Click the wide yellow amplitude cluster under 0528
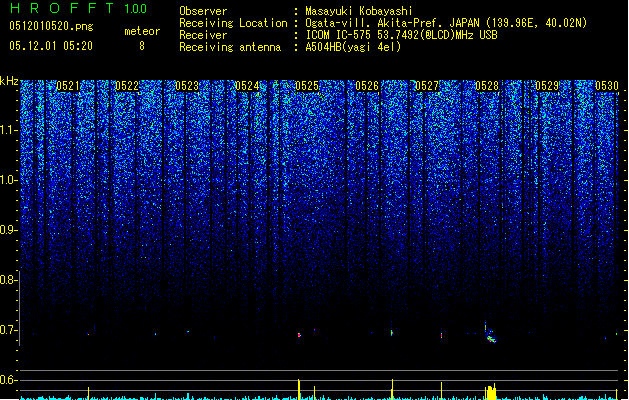This screenshot has width=629, height=400. 490,392
